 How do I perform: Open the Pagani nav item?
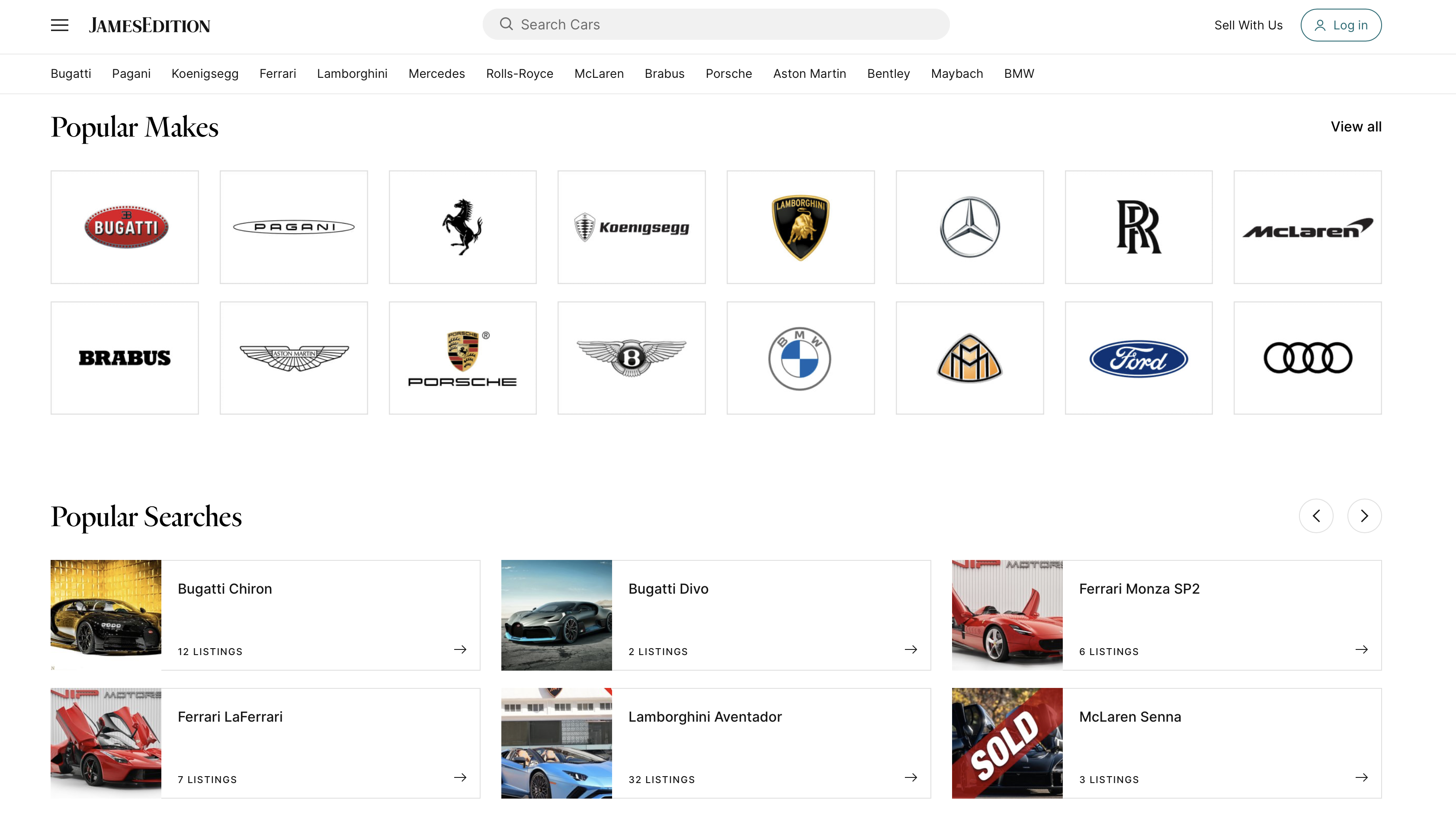coord(131,74)
